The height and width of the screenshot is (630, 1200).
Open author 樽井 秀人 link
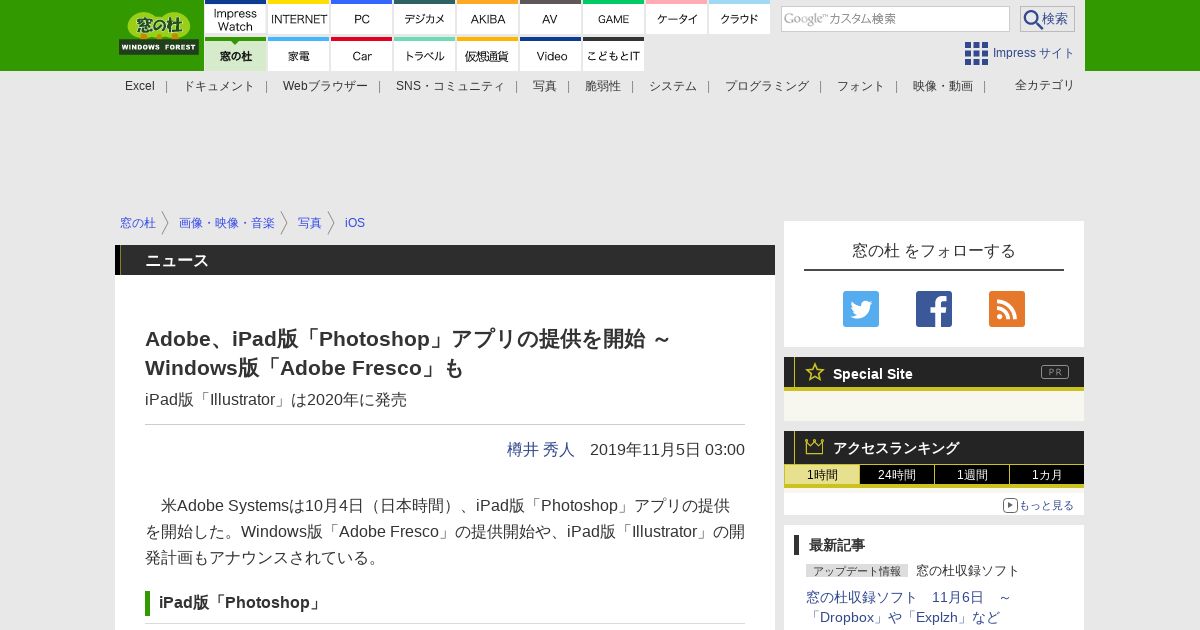pyautogui.click(x=541, y=450)
